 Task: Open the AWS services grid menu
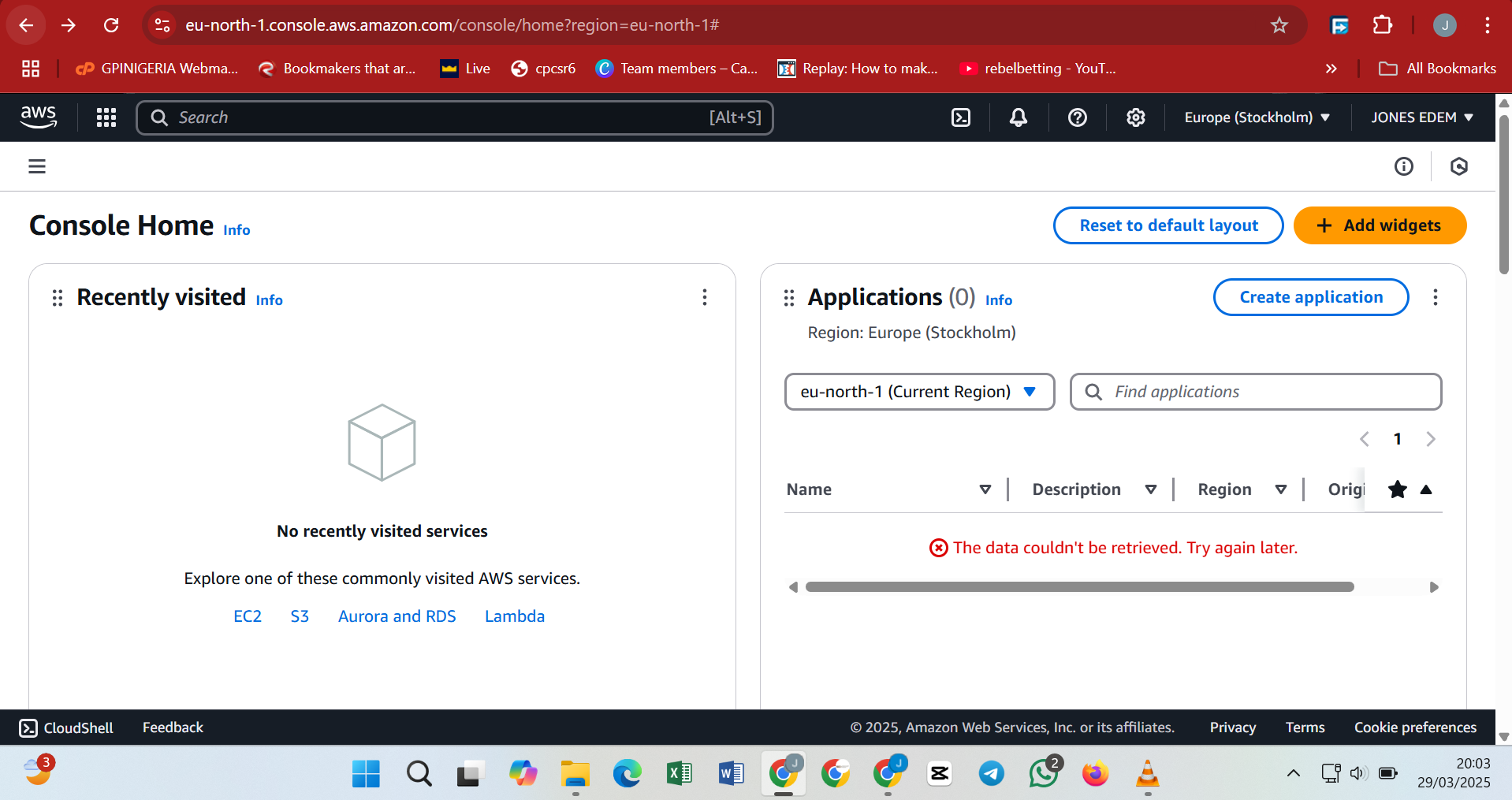click(x=106, y=117)
